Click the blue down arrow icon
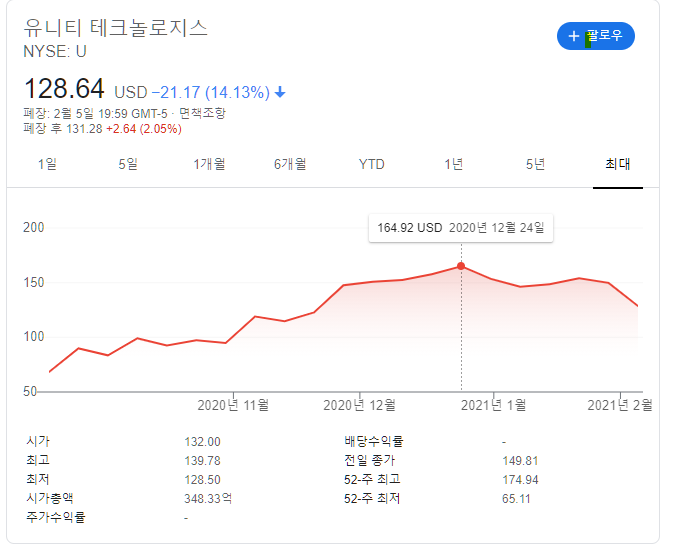Screen dimensions: 673x552 [x=280, y=92]
